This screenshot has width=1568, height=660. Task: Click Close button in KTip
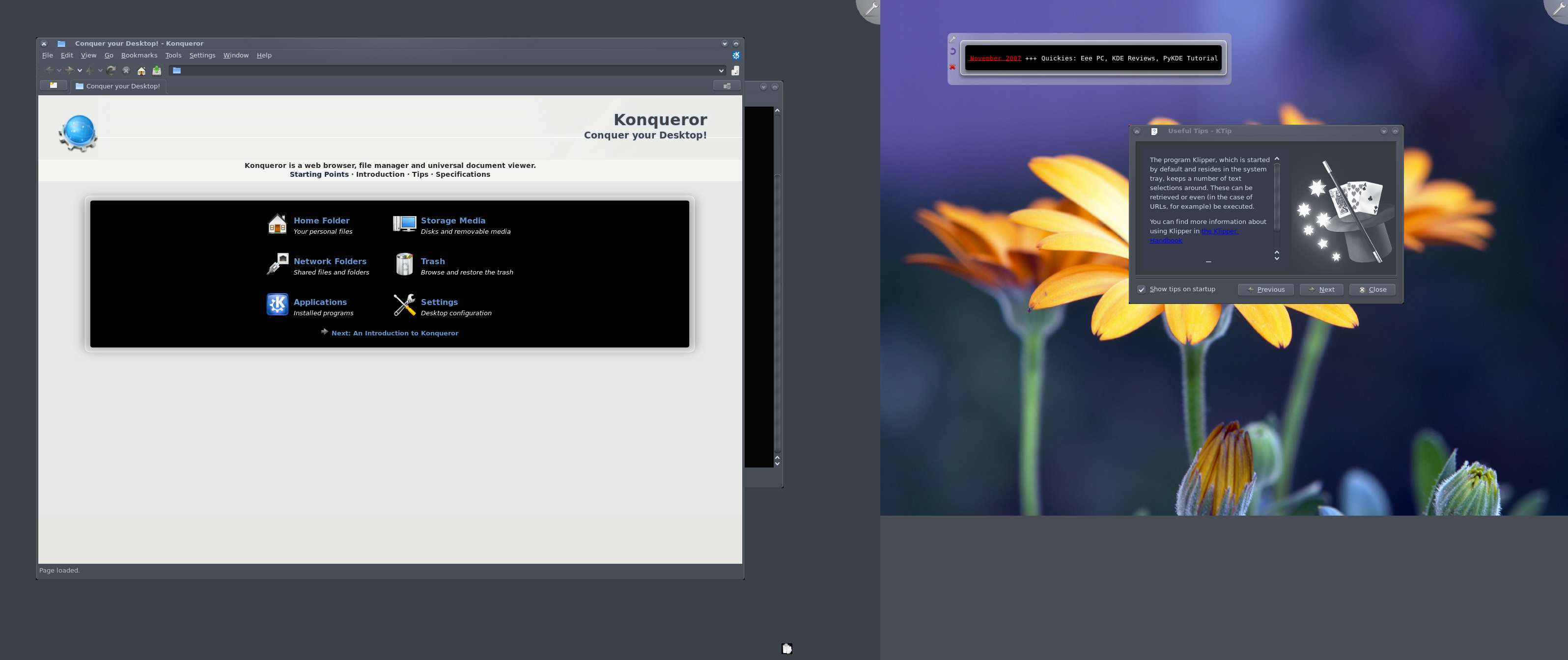click(1372, 290)
